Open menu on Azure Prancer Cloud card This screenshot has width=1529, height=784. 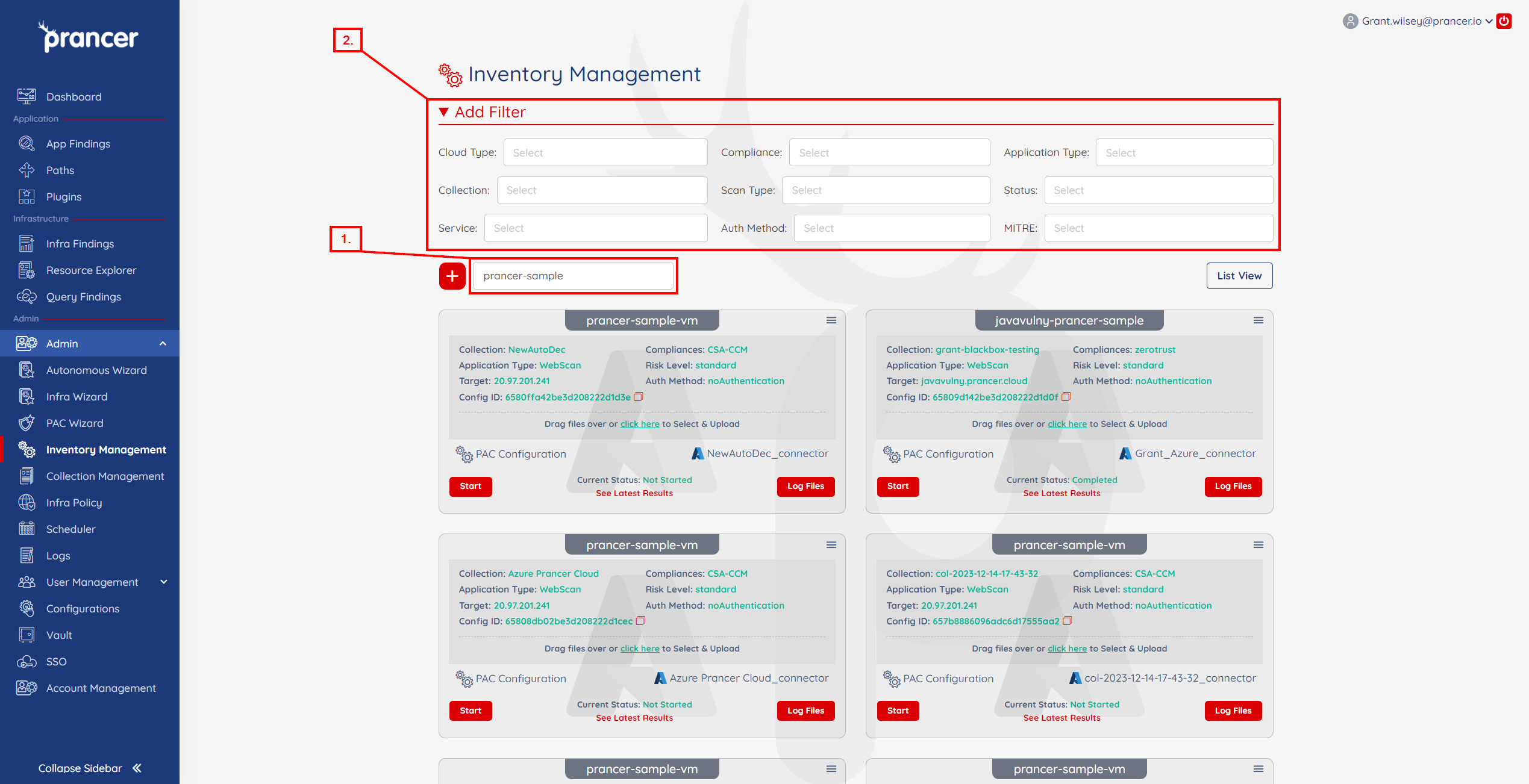(x=831, y=545)
